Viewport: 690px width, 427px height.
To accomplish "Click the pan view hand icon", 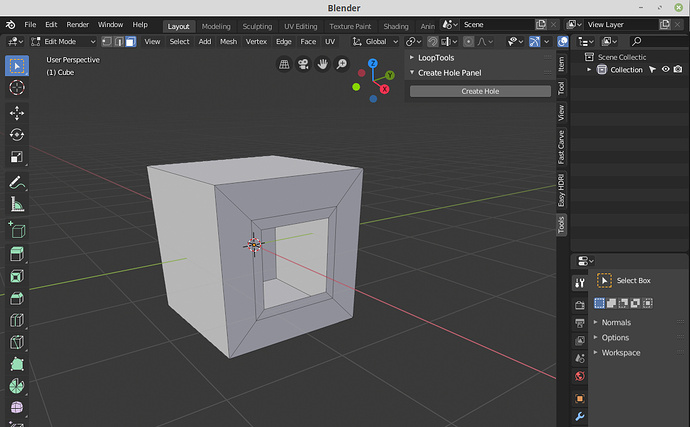I will [x=323, y=64].
